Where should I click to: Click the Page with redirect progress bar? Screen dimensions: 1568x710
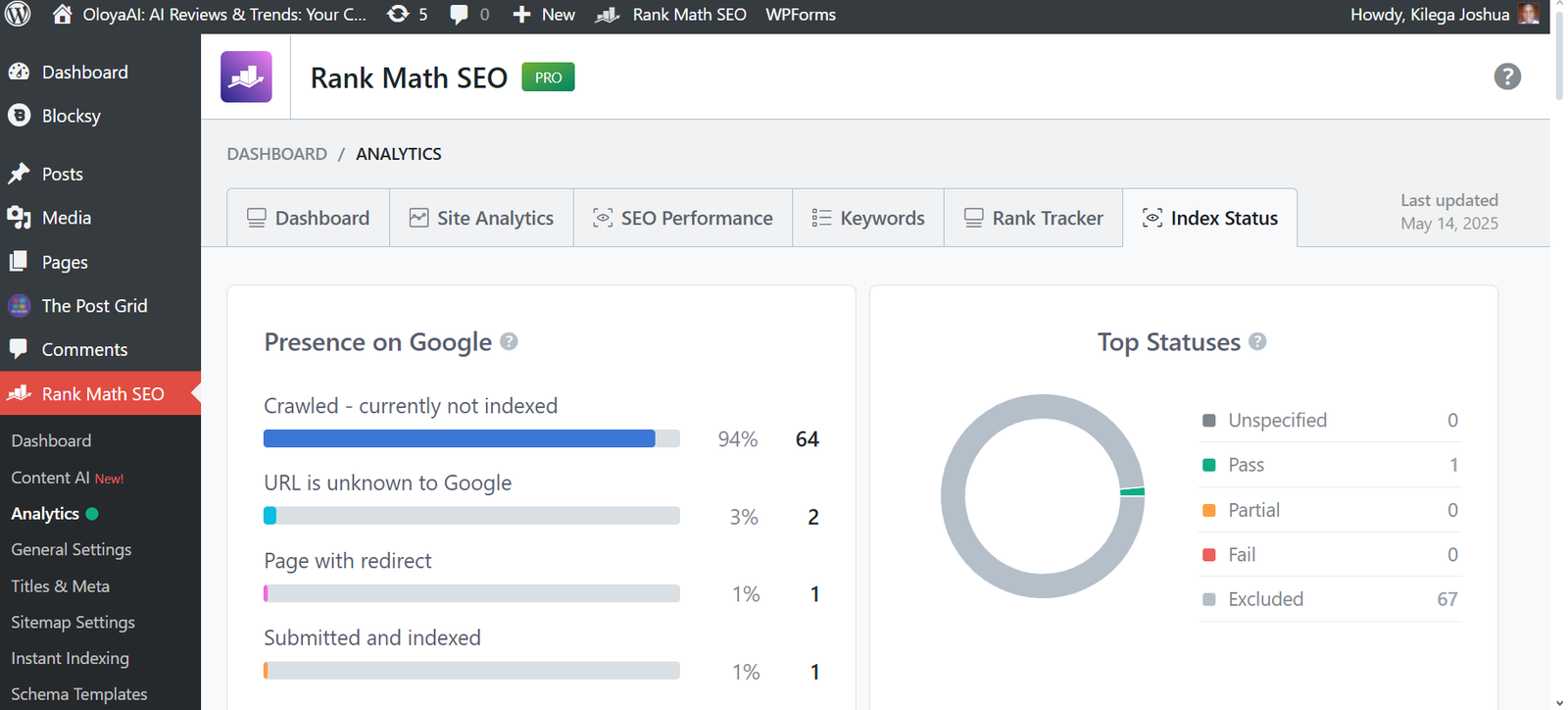click(471, 593)
